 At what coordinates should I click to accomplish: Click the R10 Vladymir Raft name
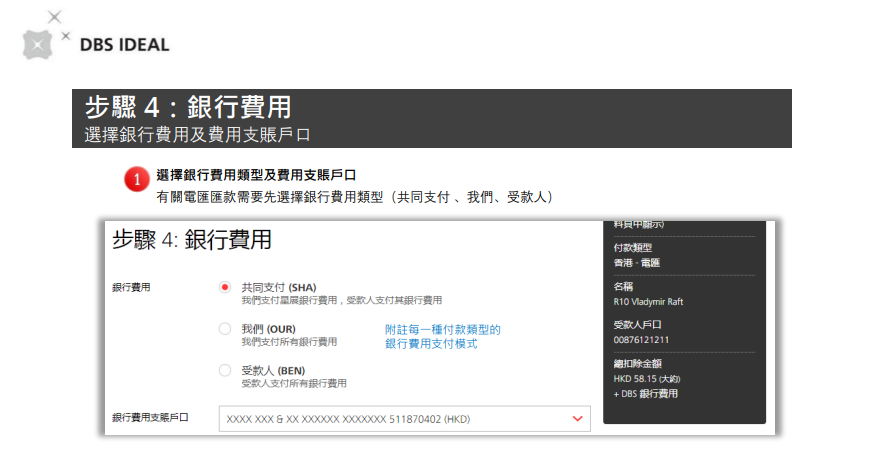648,302
